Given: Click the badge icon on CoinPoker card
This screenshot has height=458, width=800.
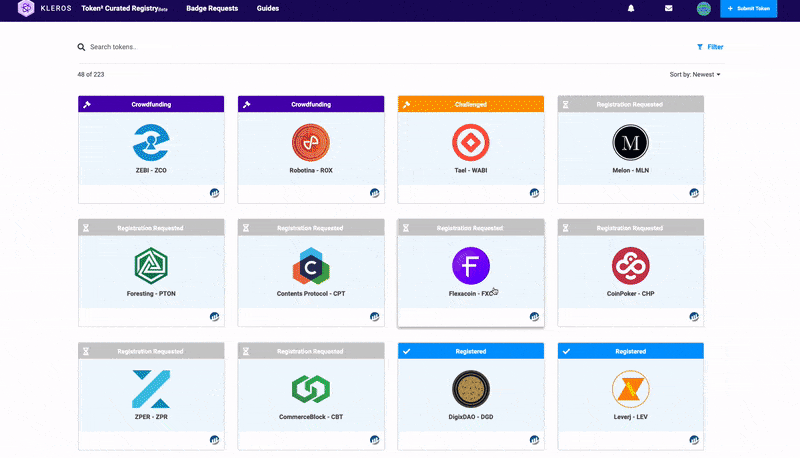Looking at the screenshot, I should (694, 317).
